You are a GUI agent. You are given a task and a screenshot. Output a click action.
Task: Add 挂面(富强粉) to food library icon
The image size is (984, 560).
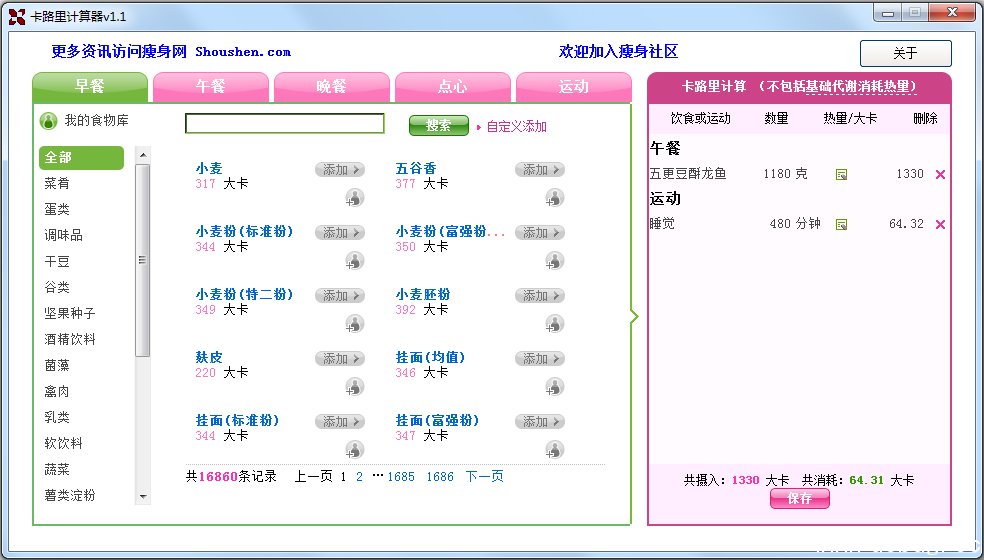pyautogui.click(x=554, y=450)
